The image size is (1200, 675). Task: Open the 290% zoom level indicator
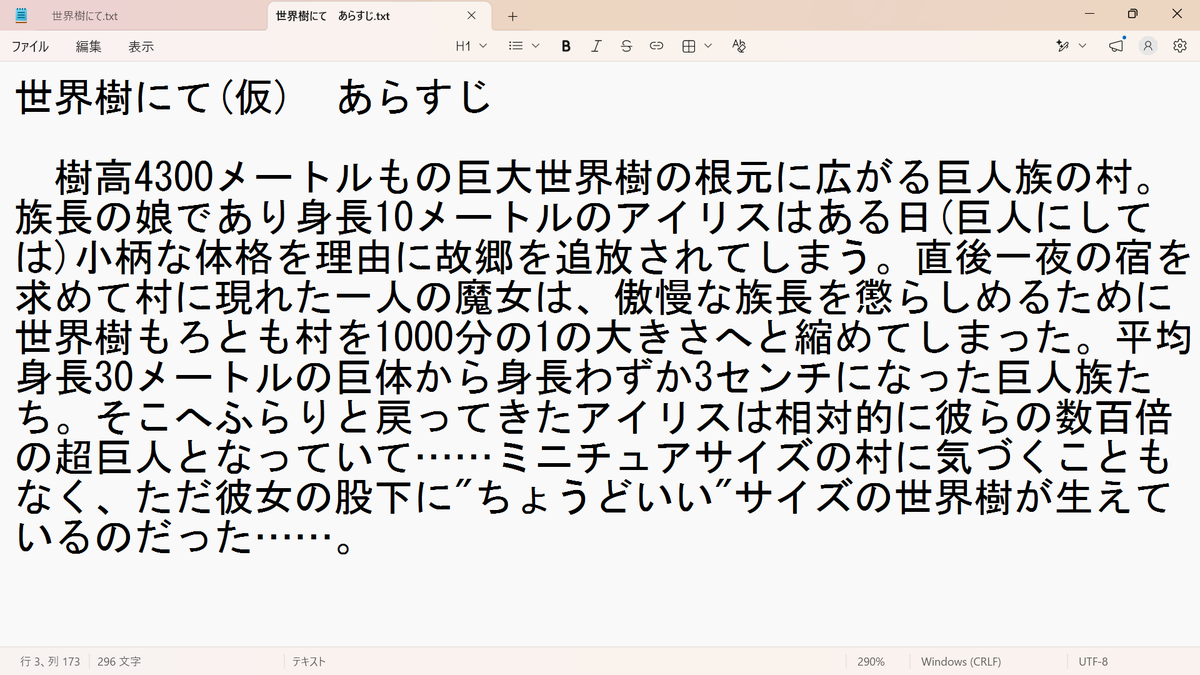point(871,662)
